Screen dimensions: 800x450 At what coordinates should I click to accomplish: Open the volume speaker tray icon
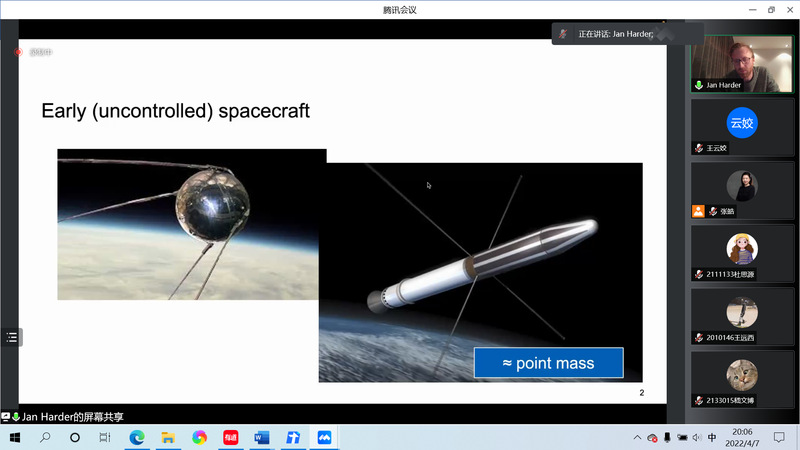[697, 438]
